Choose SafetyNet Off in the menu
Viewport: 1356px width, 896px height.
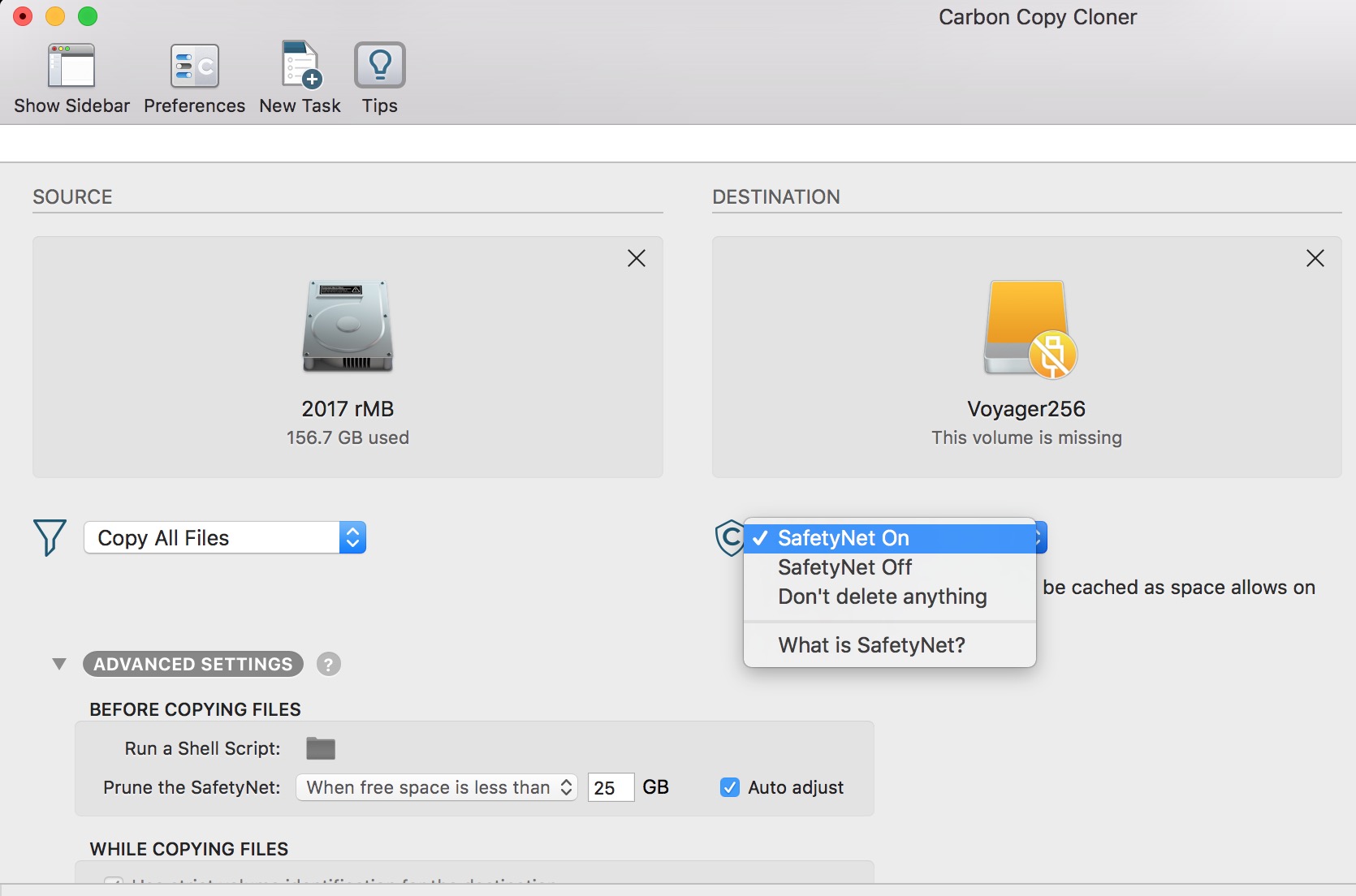click(x=890, y=567)
